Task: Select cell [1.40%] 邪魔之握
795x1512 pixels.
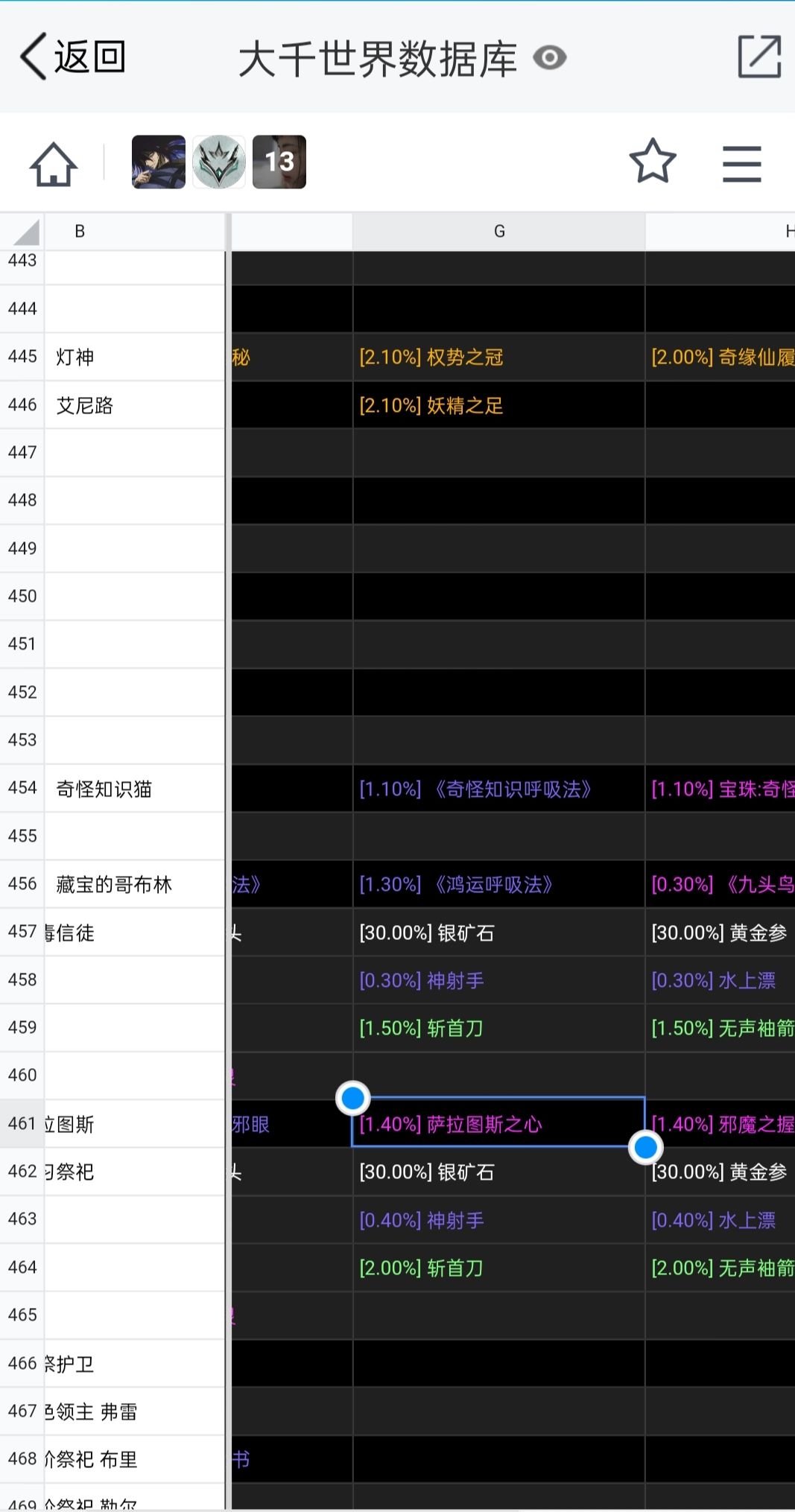Action: (x=720, y=1123)
